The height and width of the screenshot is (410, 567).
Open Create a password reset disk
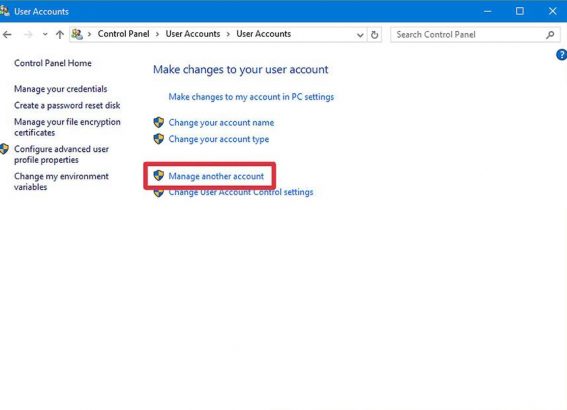click(67, 105)
